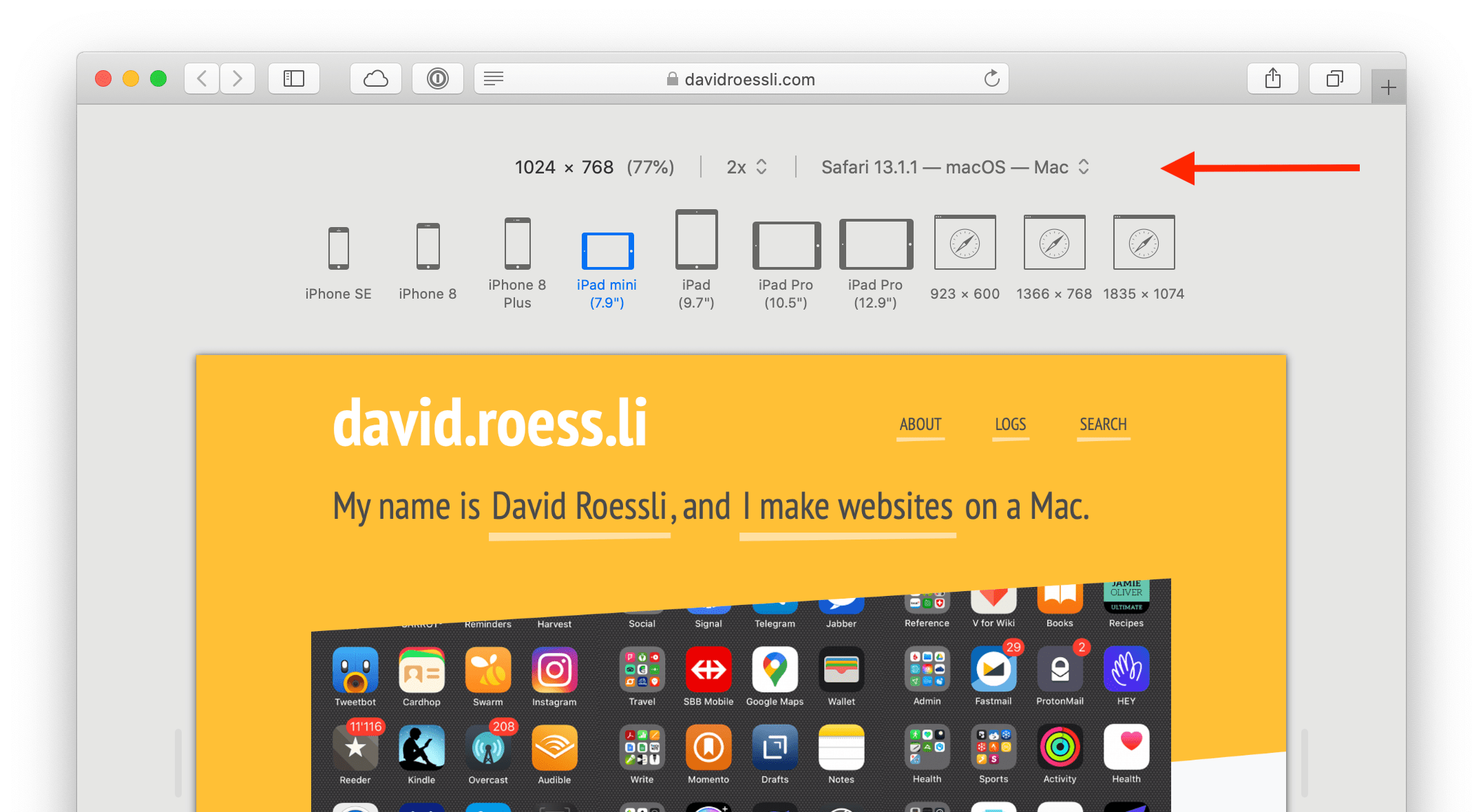Reload the page with the refresh icon
Viewport: 1483px width, 812px height.
[x=991, y=78]
